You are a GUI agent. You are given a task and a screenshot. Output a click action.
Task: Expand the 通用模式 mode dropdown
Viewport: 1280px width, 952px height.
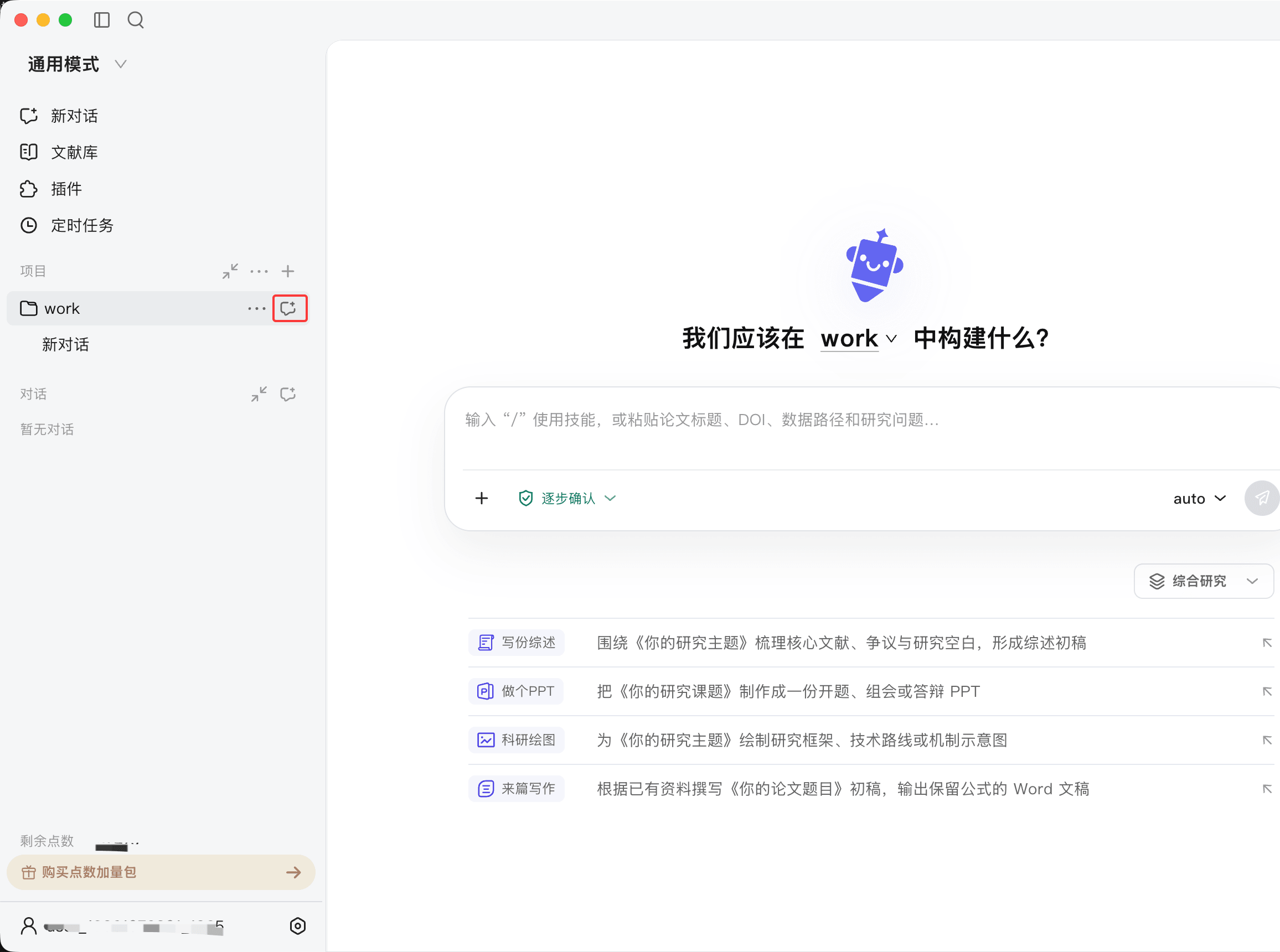coord(76,64)
